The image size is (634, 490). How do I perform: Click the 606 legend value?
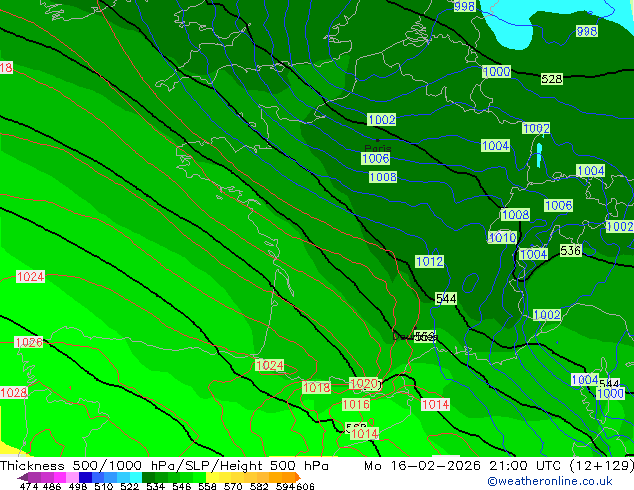tap(305, 486)
